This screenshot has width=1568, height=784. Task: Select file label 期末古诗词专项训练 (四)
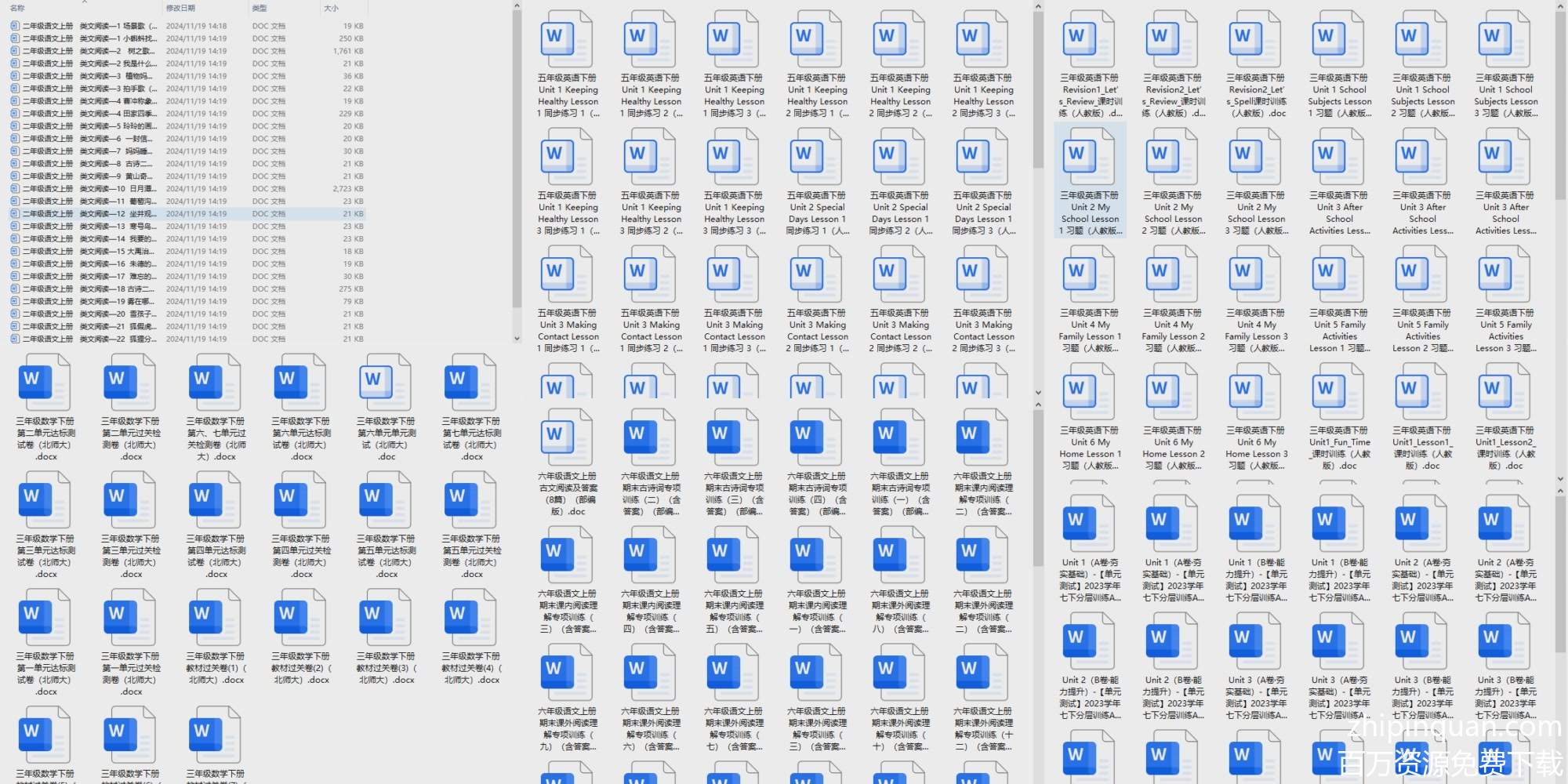[x=817, y=494]
